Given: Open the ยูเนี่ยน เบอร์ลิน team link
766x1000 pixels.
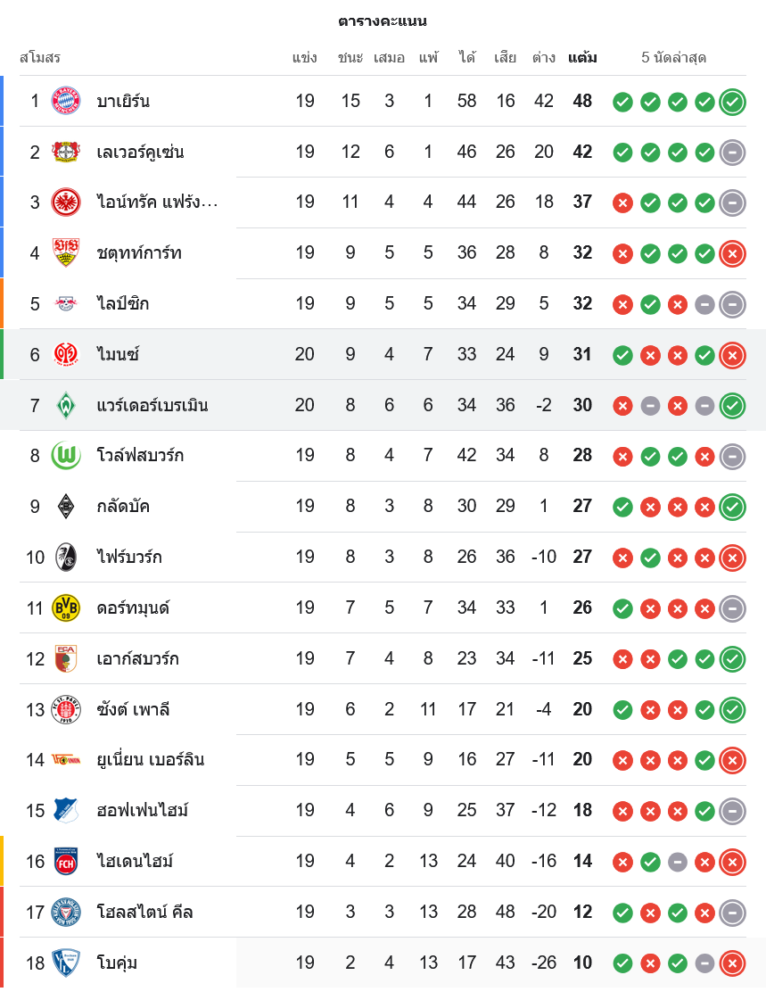Looking at the screenshot, I should pos(150,760).
